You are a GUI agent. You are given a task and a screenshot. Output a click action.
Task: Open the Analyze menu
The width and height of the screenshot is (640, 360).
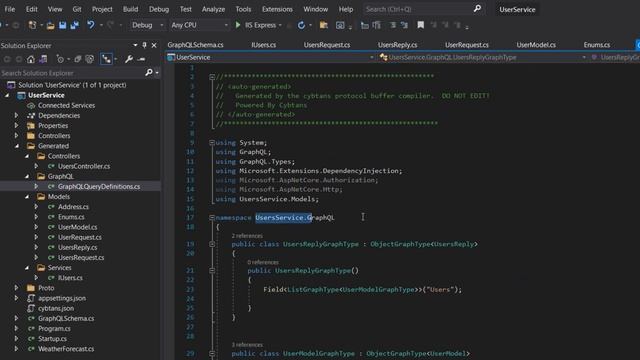(x=213, y=9)
